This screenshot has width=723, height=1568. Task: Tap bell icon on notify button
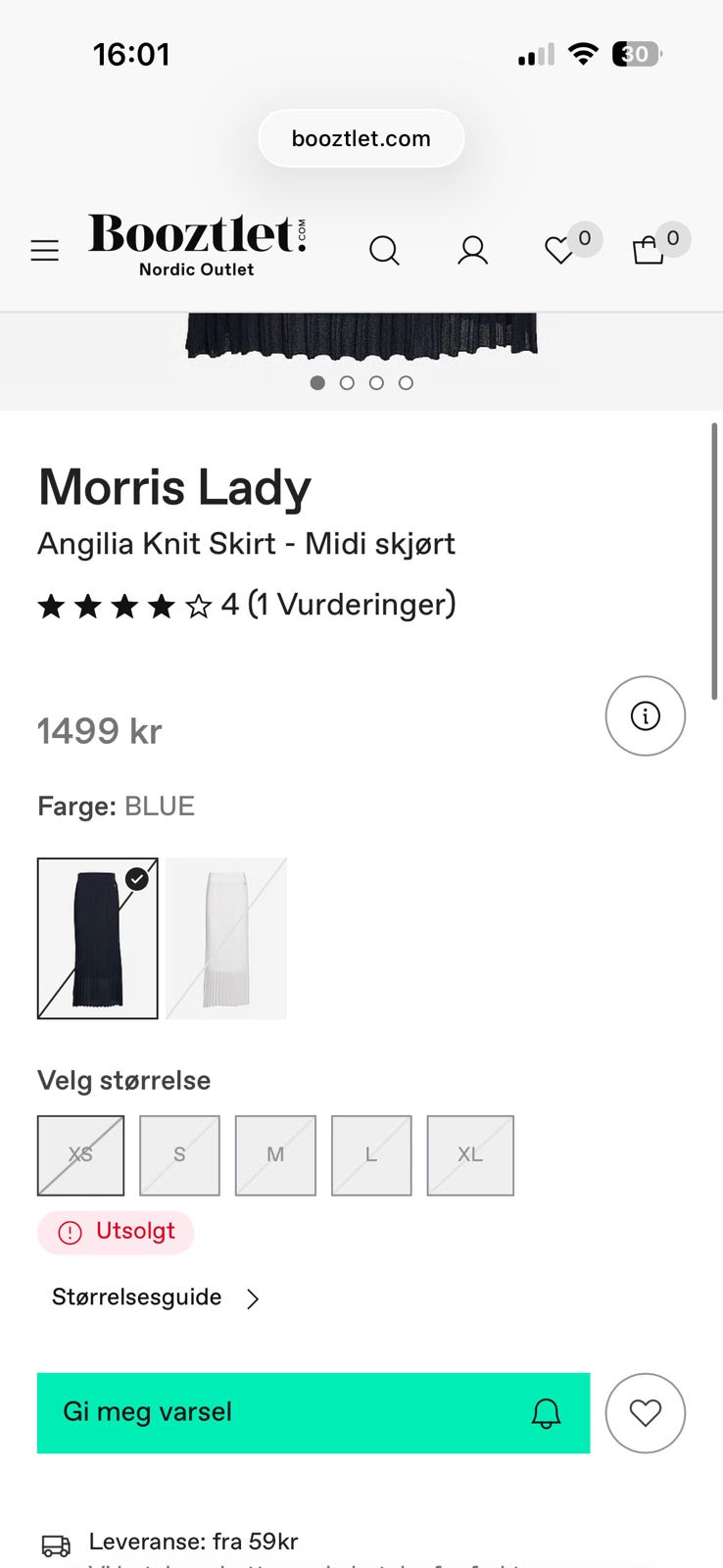coord(546,1413)
